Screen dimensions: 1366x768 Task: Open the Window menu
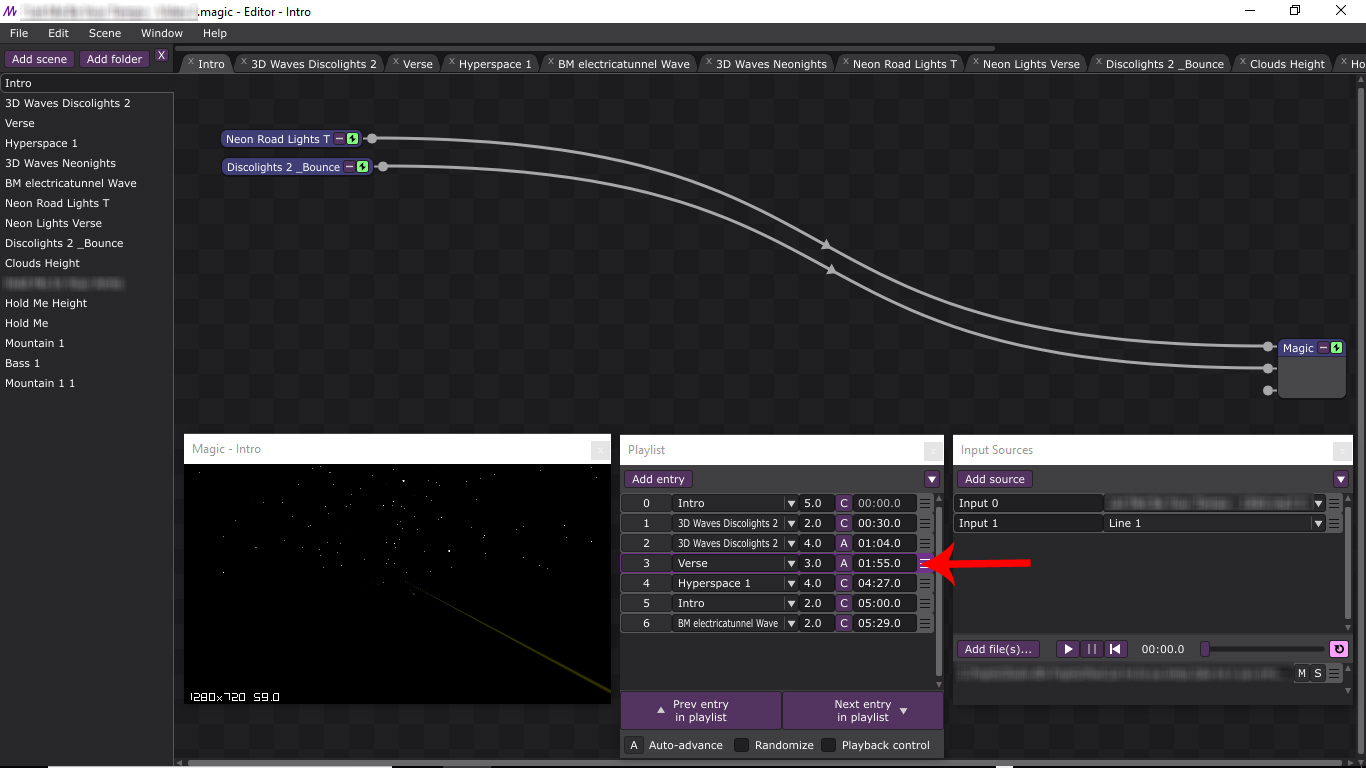(162, 33)
